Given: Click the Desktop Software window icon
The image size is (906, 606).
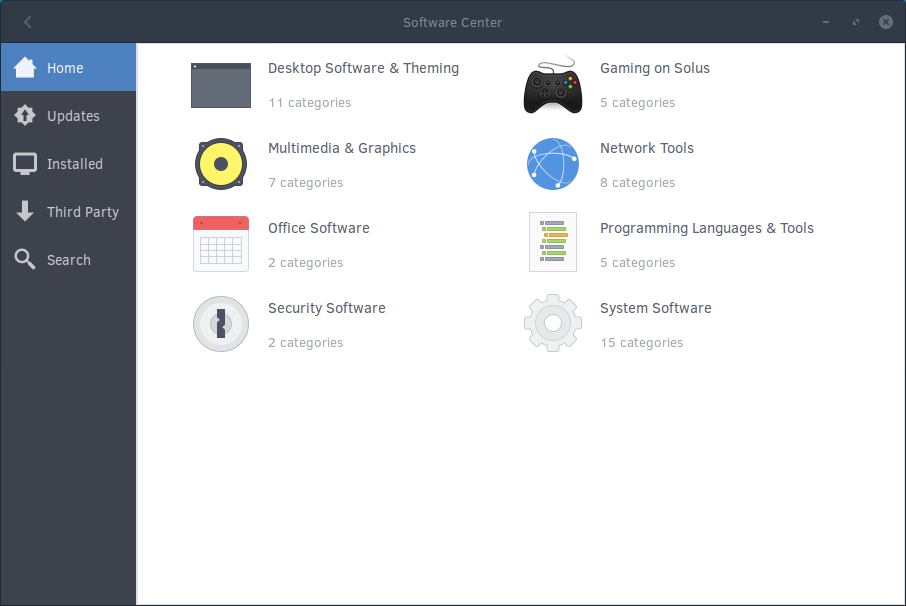Looking at the screenshot, I should 220,85.
